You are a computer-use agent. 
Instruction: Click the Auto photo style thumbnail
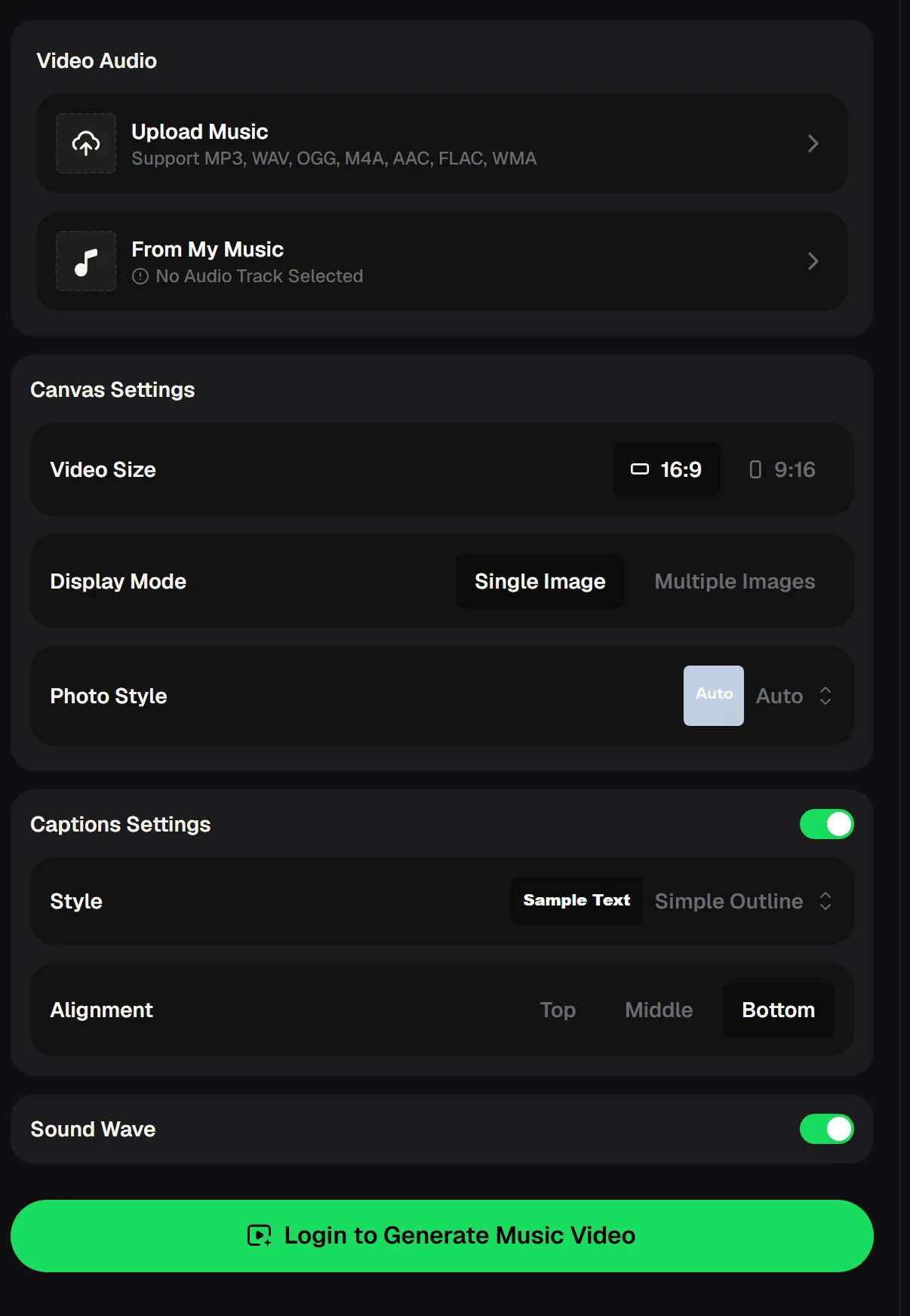pyautogui.click(x=713, y=696)
